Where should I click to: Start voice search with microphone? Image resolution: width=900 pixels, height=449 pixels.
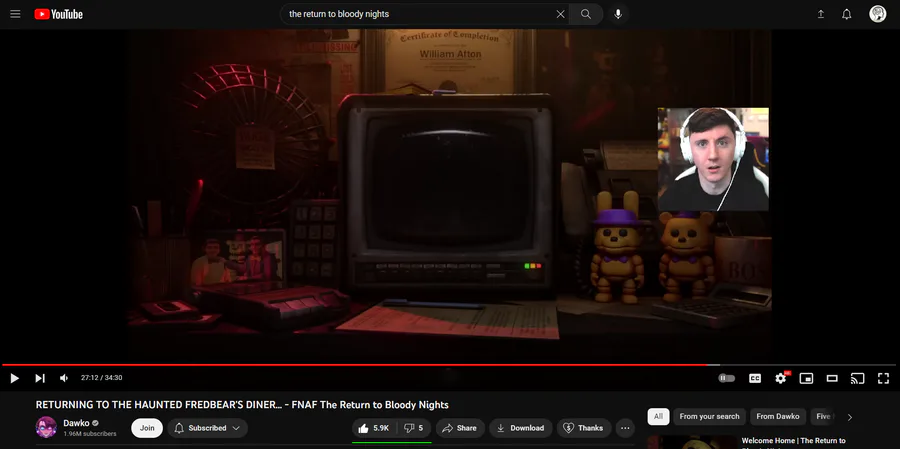[x=618, y=14]
